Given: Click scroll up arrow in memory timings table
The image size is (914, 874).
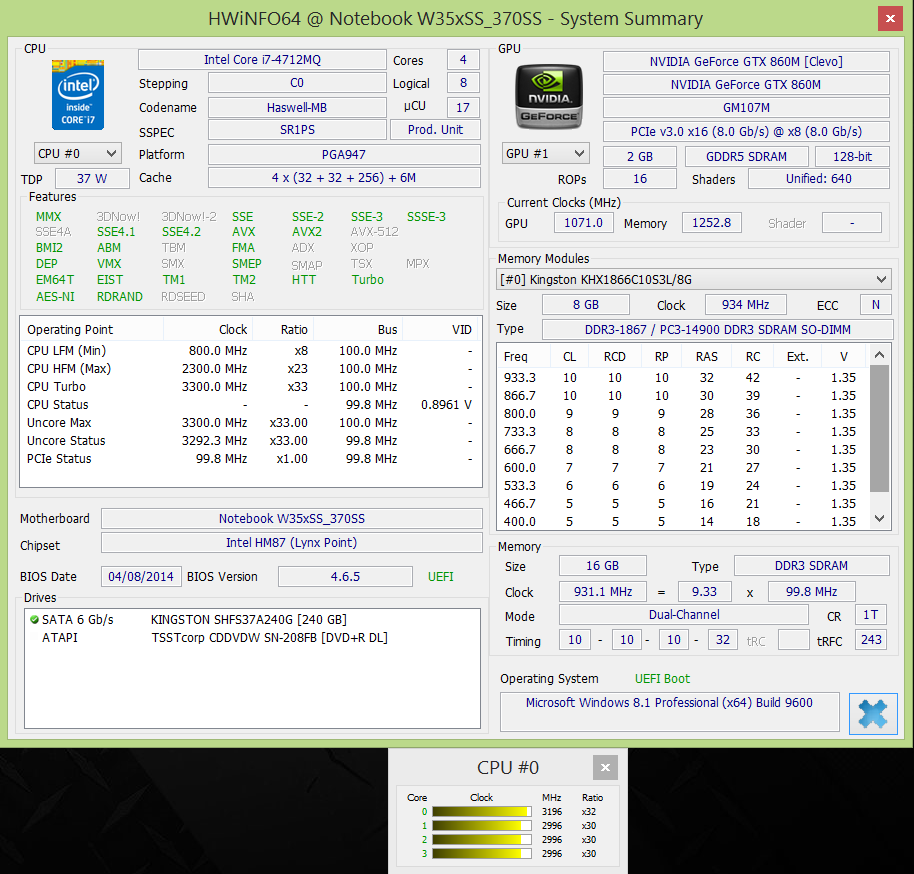Looking at the screenshot, I should point(880,354).
